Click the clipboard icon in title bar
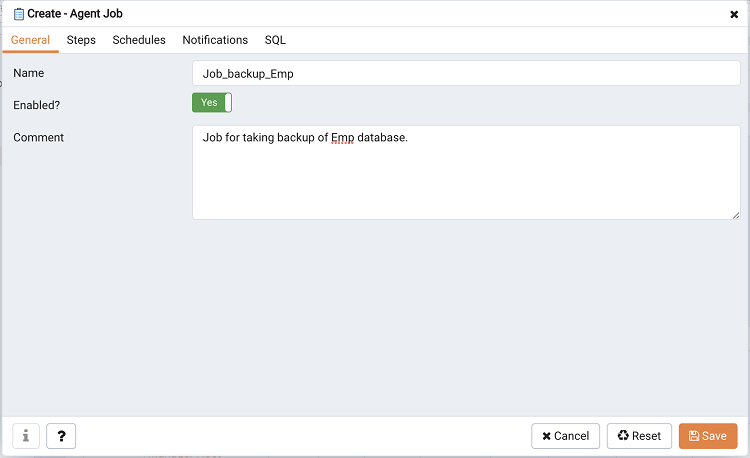Image resolution: width=750 pixels, height=458 pixels. (x=19, y=14)
